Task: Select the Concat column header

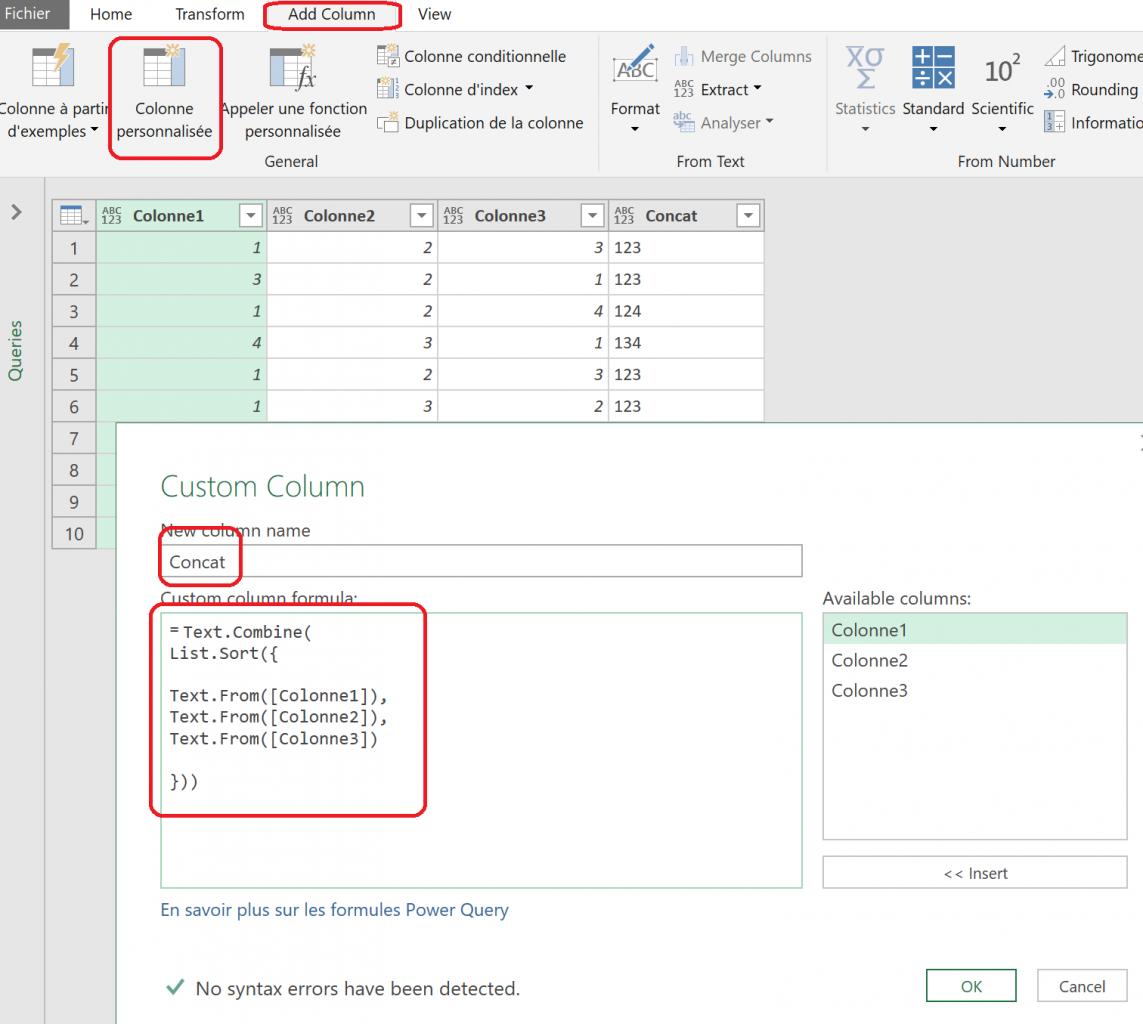Action: [x=686, y=216]
